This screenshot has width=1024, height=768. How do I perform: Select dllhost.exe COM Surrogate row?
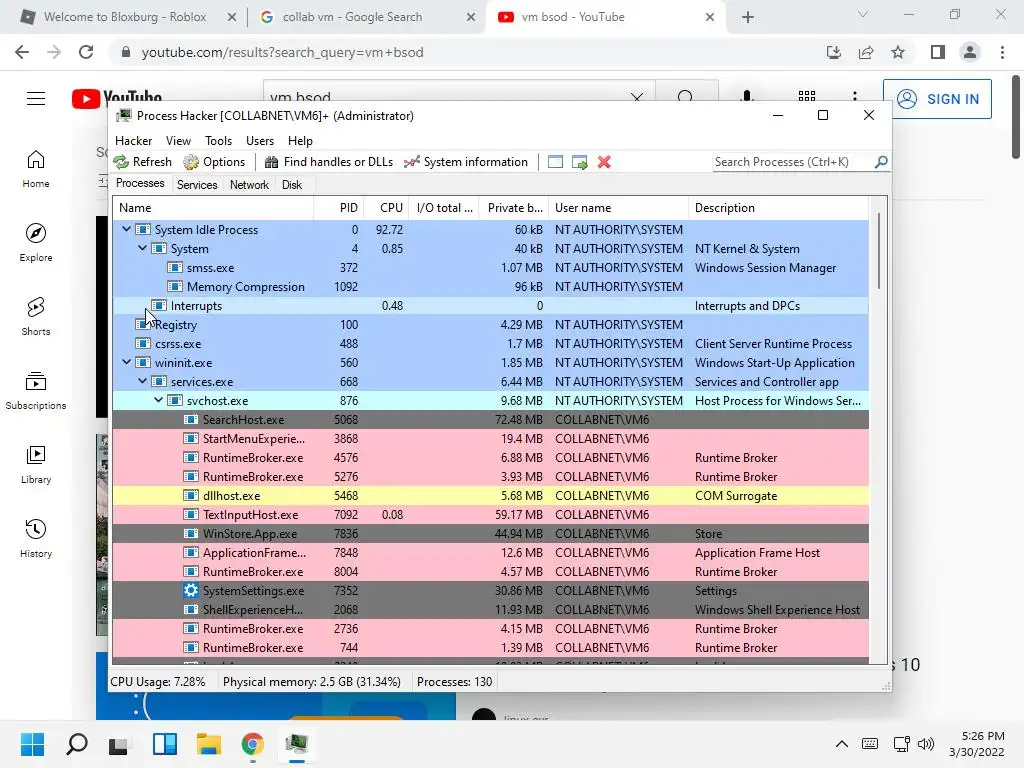click(x=490, y=496)
